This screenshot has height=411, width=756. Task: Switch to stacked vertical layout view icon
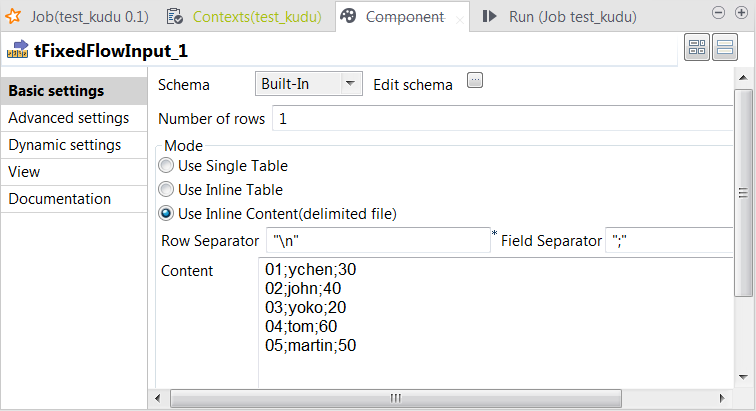[724, 49]
